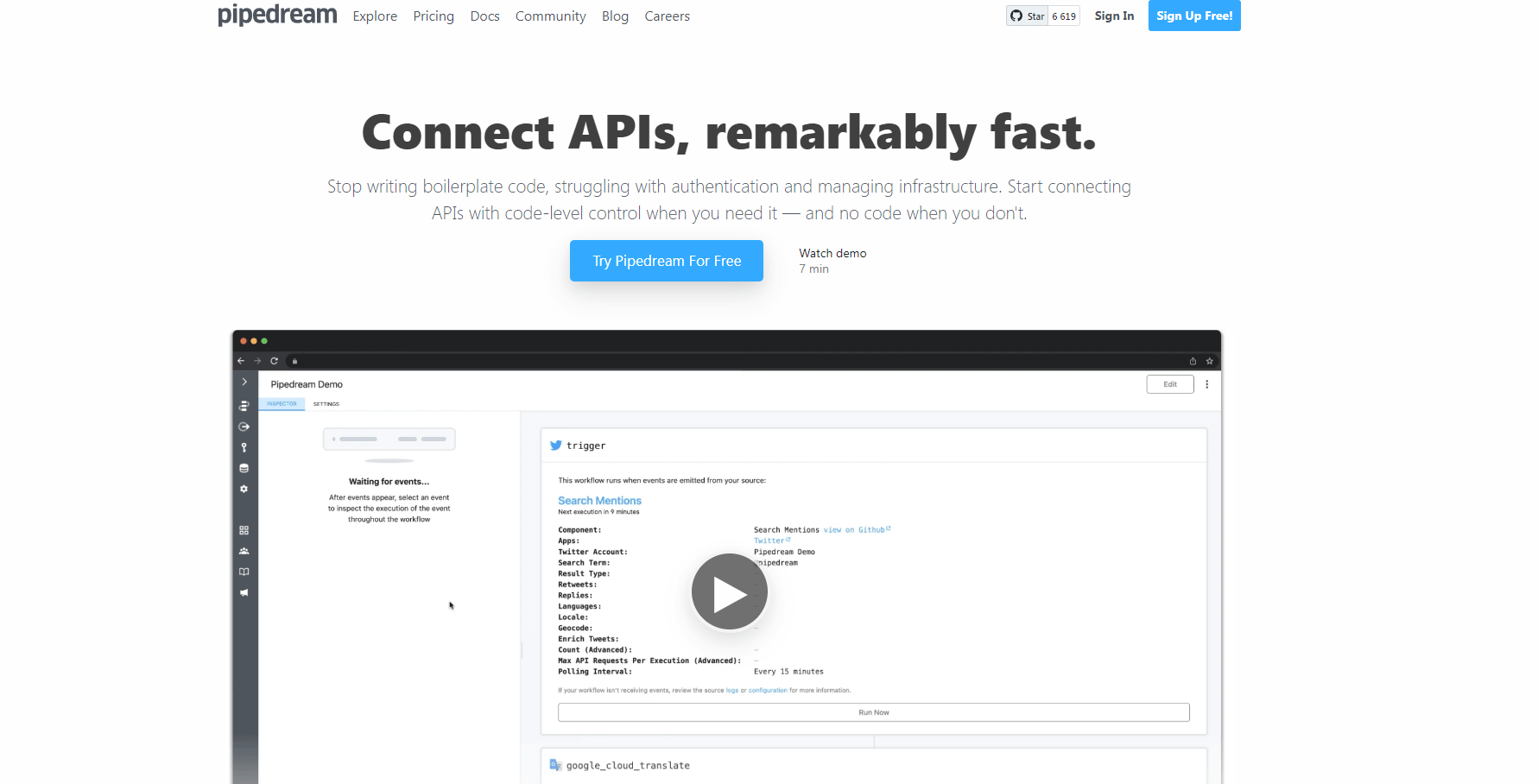This screenshot has height=784, width=1538.
Task: Expand the sidebar with the chevron arrow
Action: pos(244,382)
